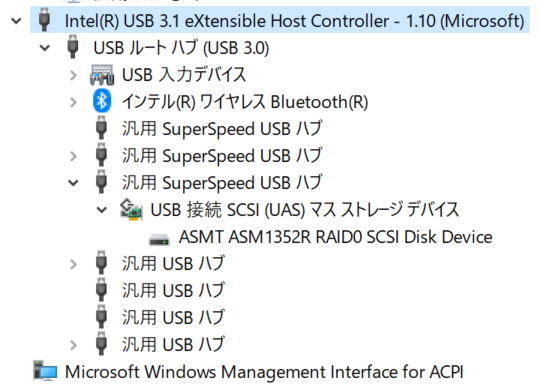This screenshot has height=388, width=541.
Task: Collapse the third 汎用 SuperSpeed USB ハブ
Action: pyautogui.click(x=73, y=183)
